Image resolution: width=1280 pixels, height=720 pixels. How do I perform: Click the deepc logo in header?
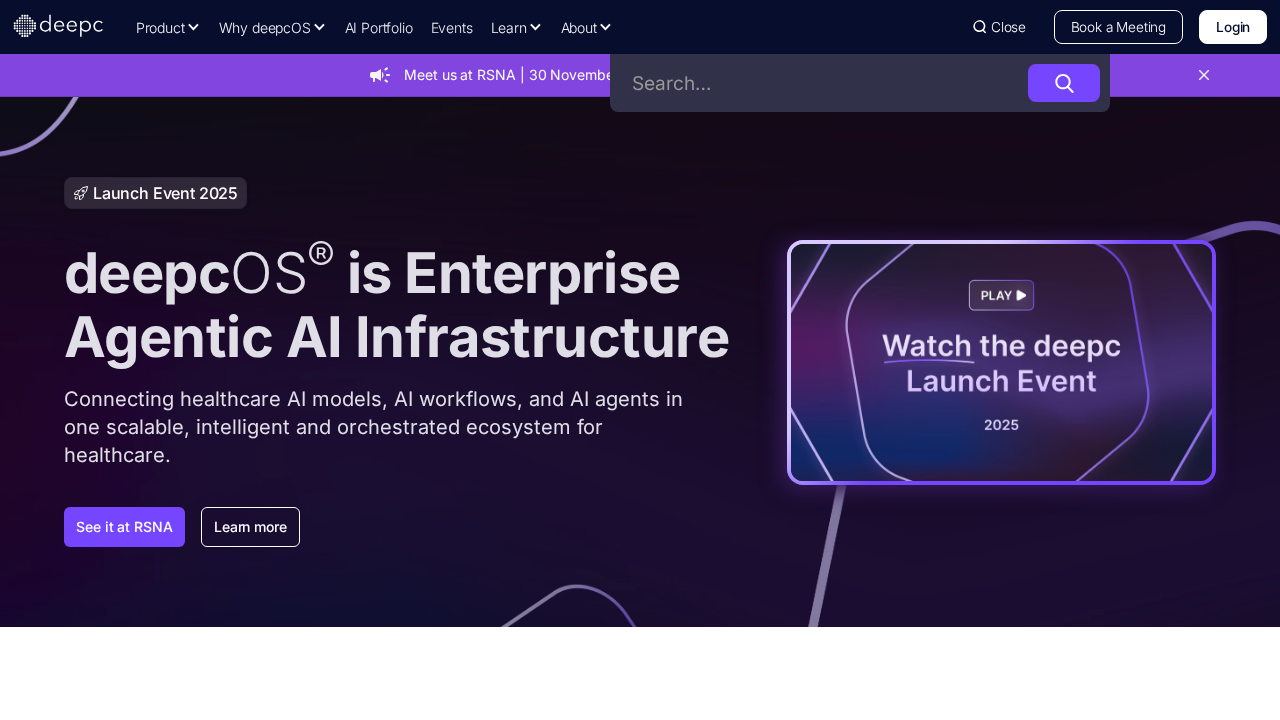(58, 26)
